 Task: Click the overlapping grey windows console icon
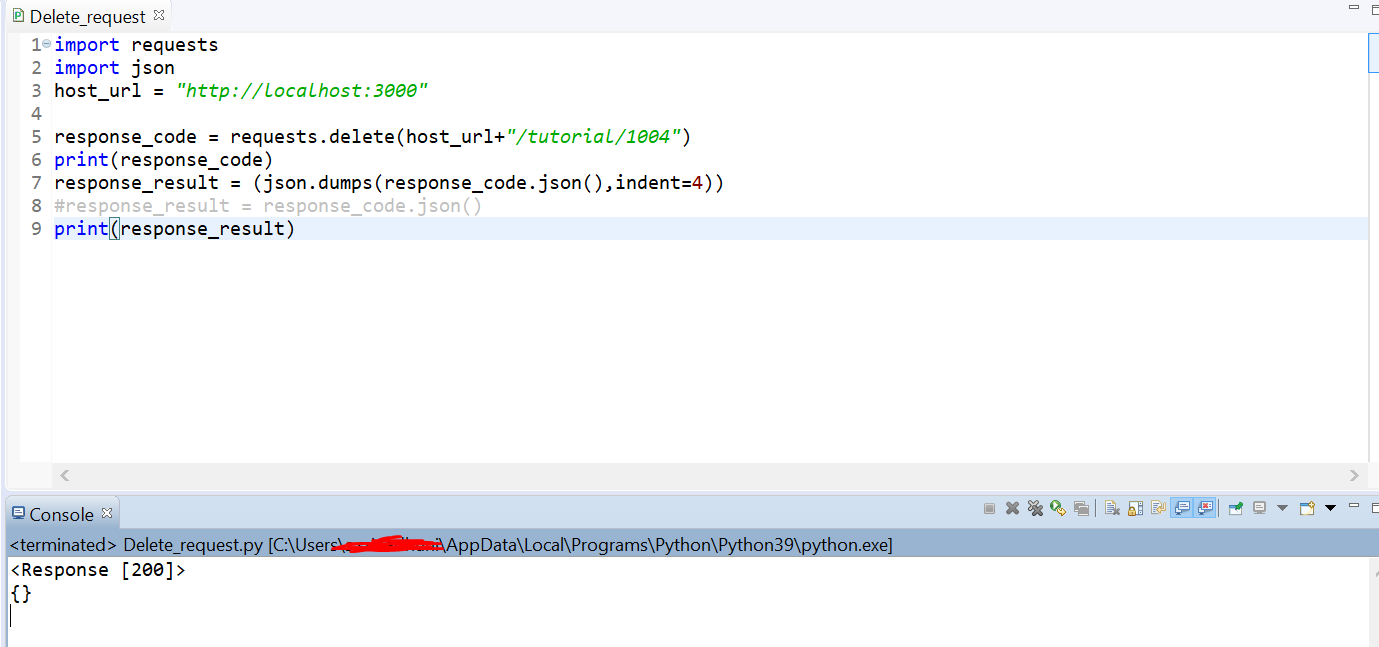[x=1081, y=508]
